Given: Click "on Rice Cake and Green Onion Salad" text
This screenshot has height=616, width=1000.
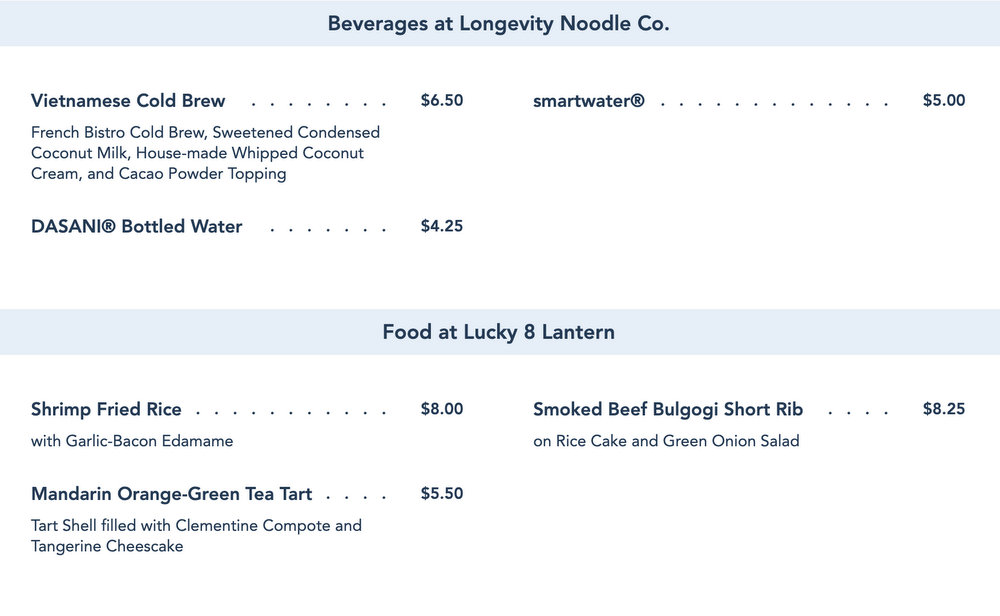Looking at the screenshot, I should 666,441.
